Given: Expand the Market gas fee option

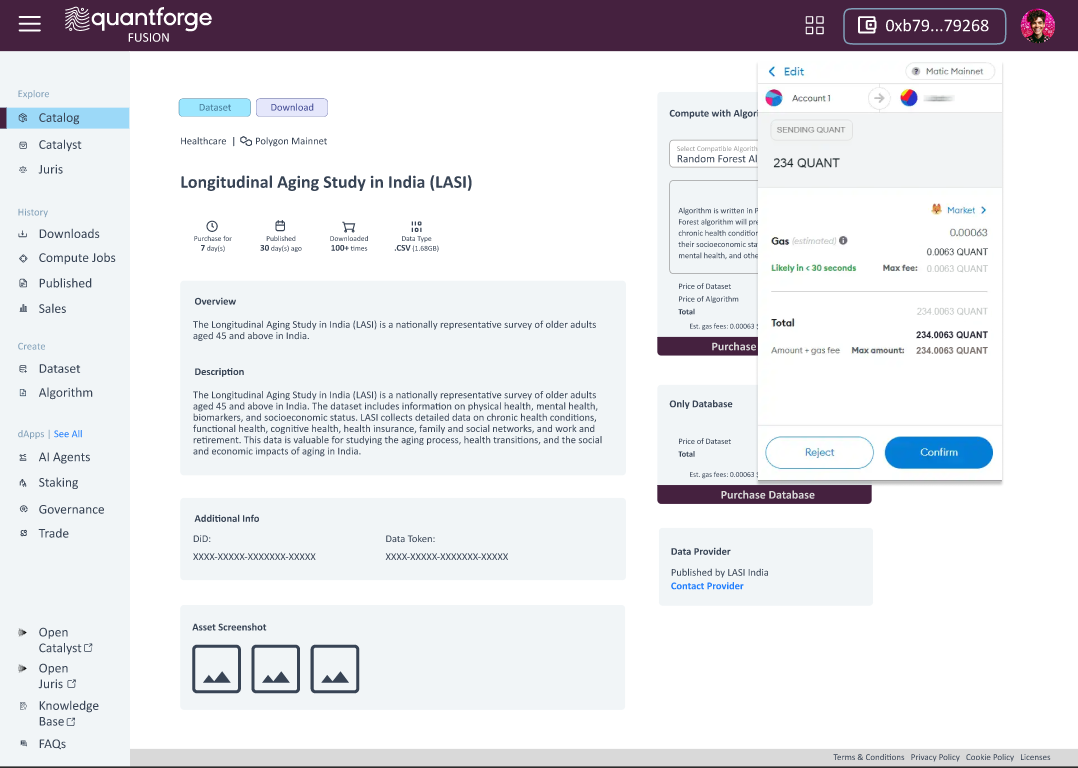Looking at the screenshot, I should click(x=959, y=210).
